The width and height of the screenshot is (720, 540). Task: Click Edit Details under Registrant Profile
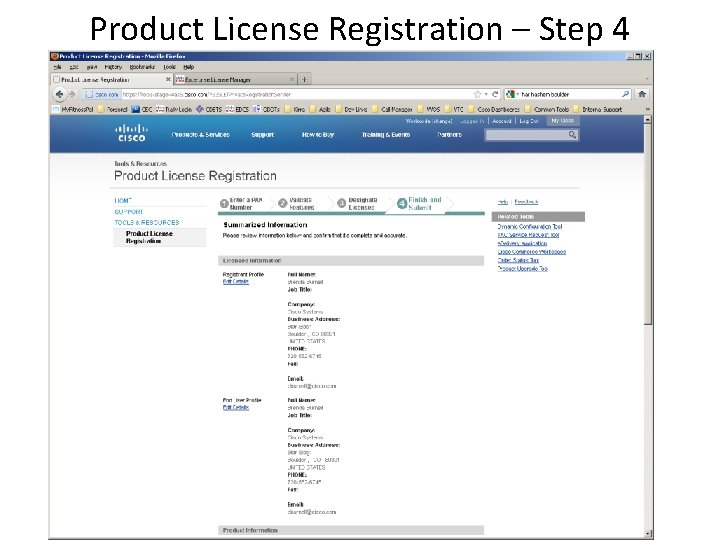[236, 281]
